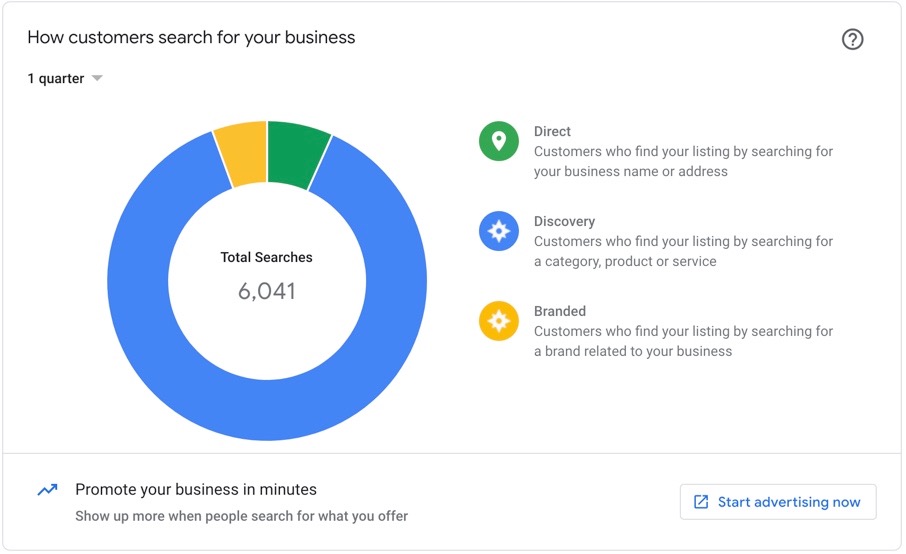Click the Total Searches 6,041 value
This screenshot has height=554, width=906.
(x=266, y=291)
